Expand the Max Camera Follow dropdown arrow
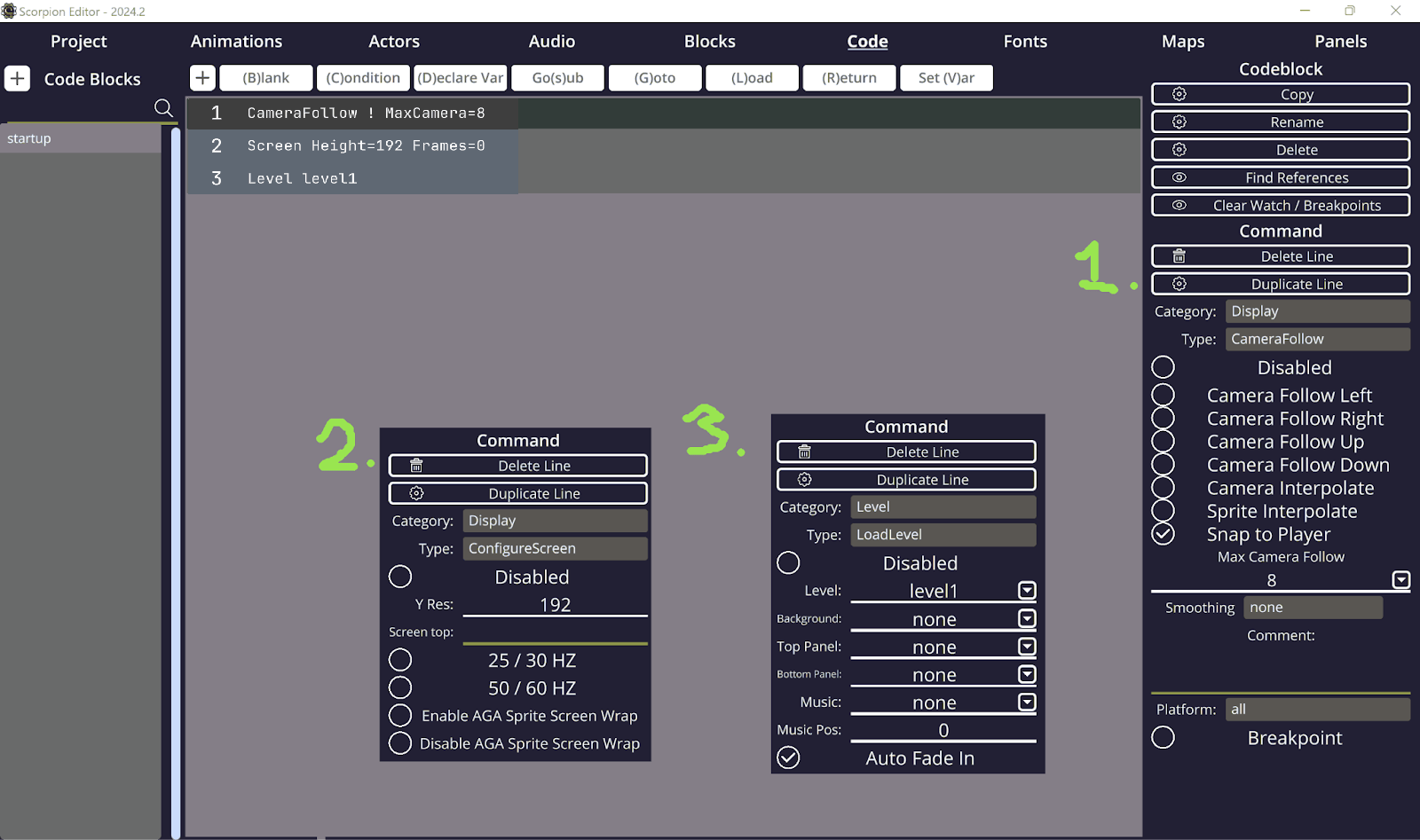The height and width of the screenshot is (840, 1420). tap(1400, 580)
